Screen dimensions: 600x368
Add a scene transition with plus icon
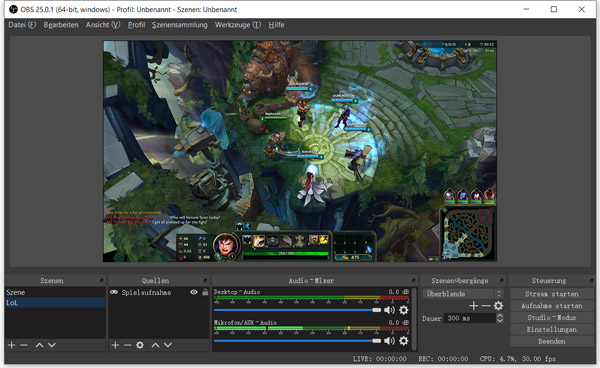pos(473,306)
